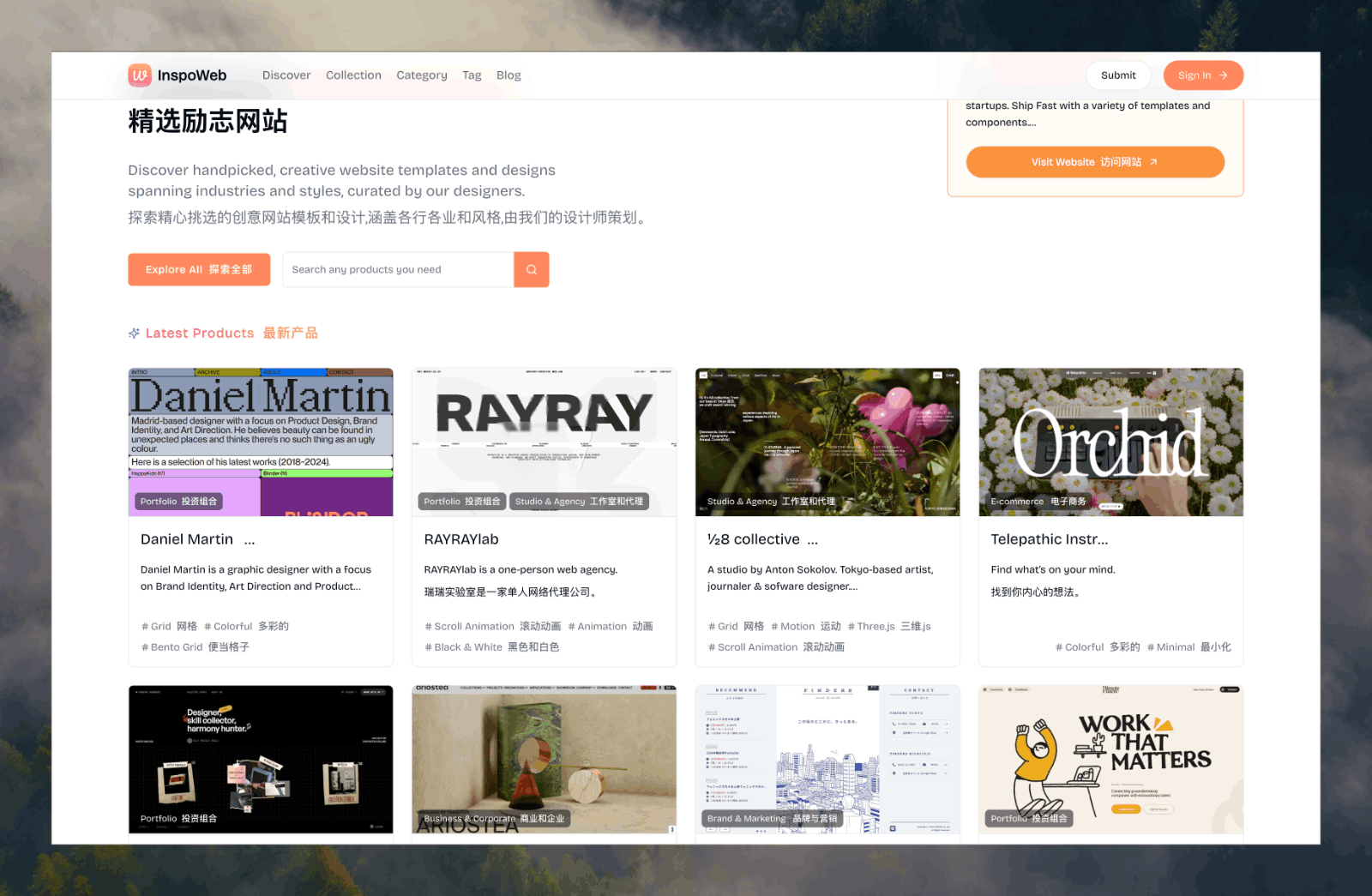Click #Scroll Animation tag on ½8 collective card
The height and width of the screenshot is (896, 1372).
pos(776,647)
